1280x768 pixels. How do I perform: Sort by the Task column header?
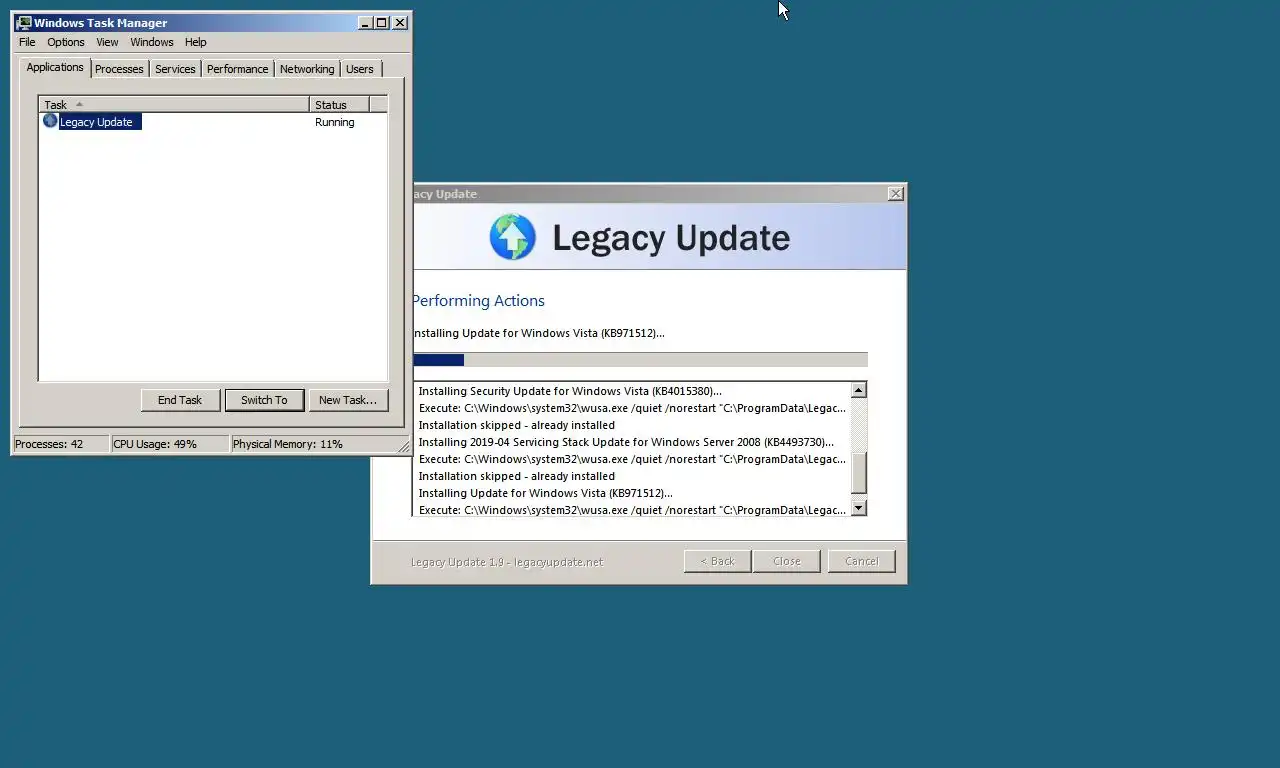pos(174,104)
